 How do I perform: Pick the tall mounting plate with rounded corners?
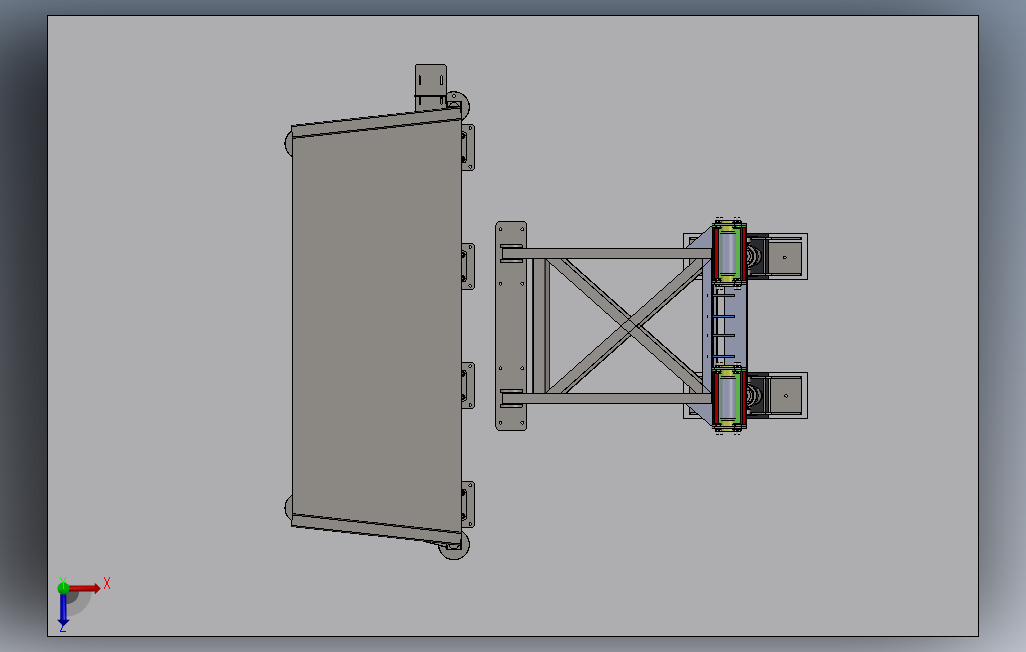(511, 326)
